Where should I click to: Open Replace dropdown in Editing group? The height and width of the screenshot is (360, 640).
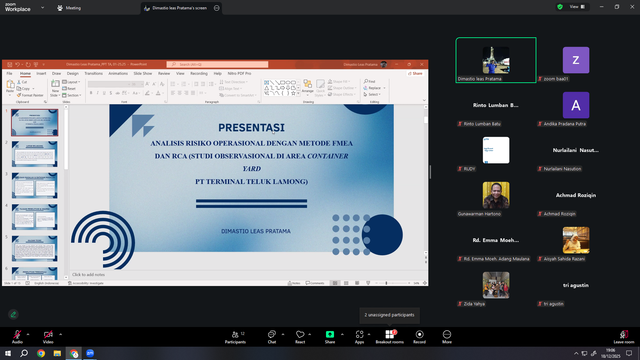point(375,88)
